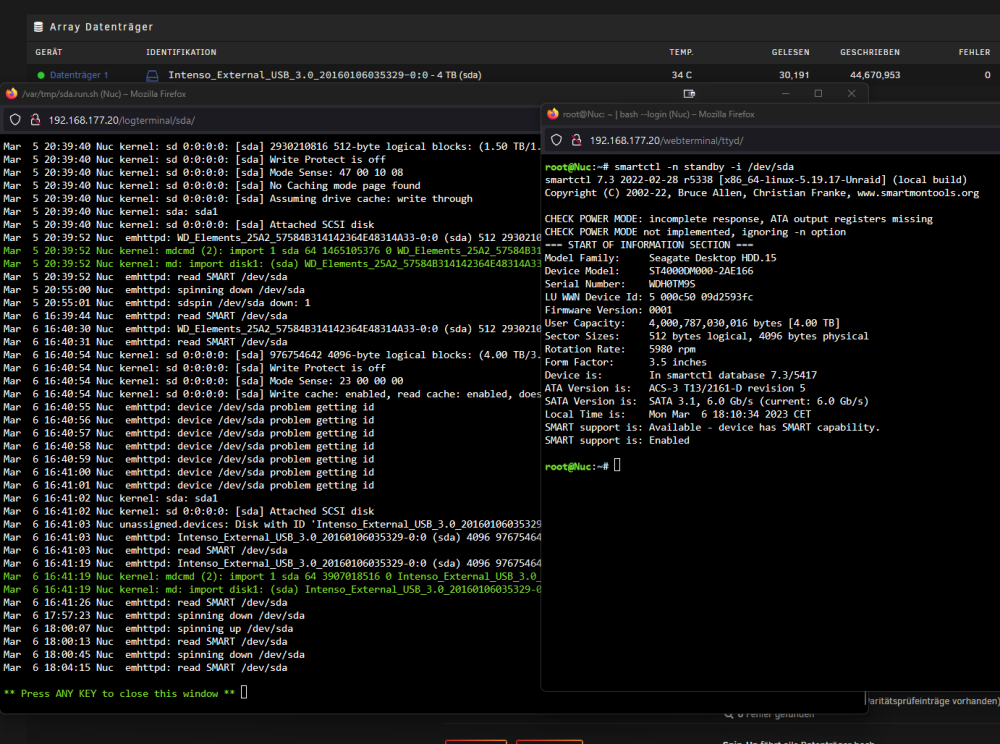
Task: Maximize the sda.run.sh Firefox window
Action: tap(818, 94)
